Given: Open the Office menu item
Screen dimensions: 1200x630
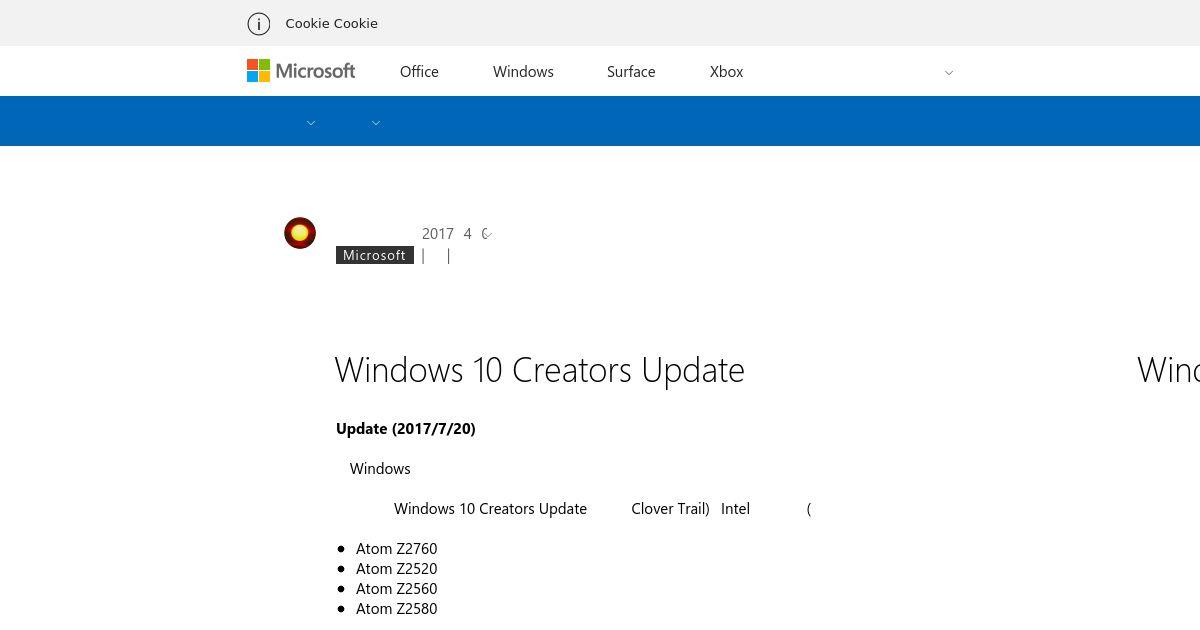Looking at the screenshot, I should [419, 72].
